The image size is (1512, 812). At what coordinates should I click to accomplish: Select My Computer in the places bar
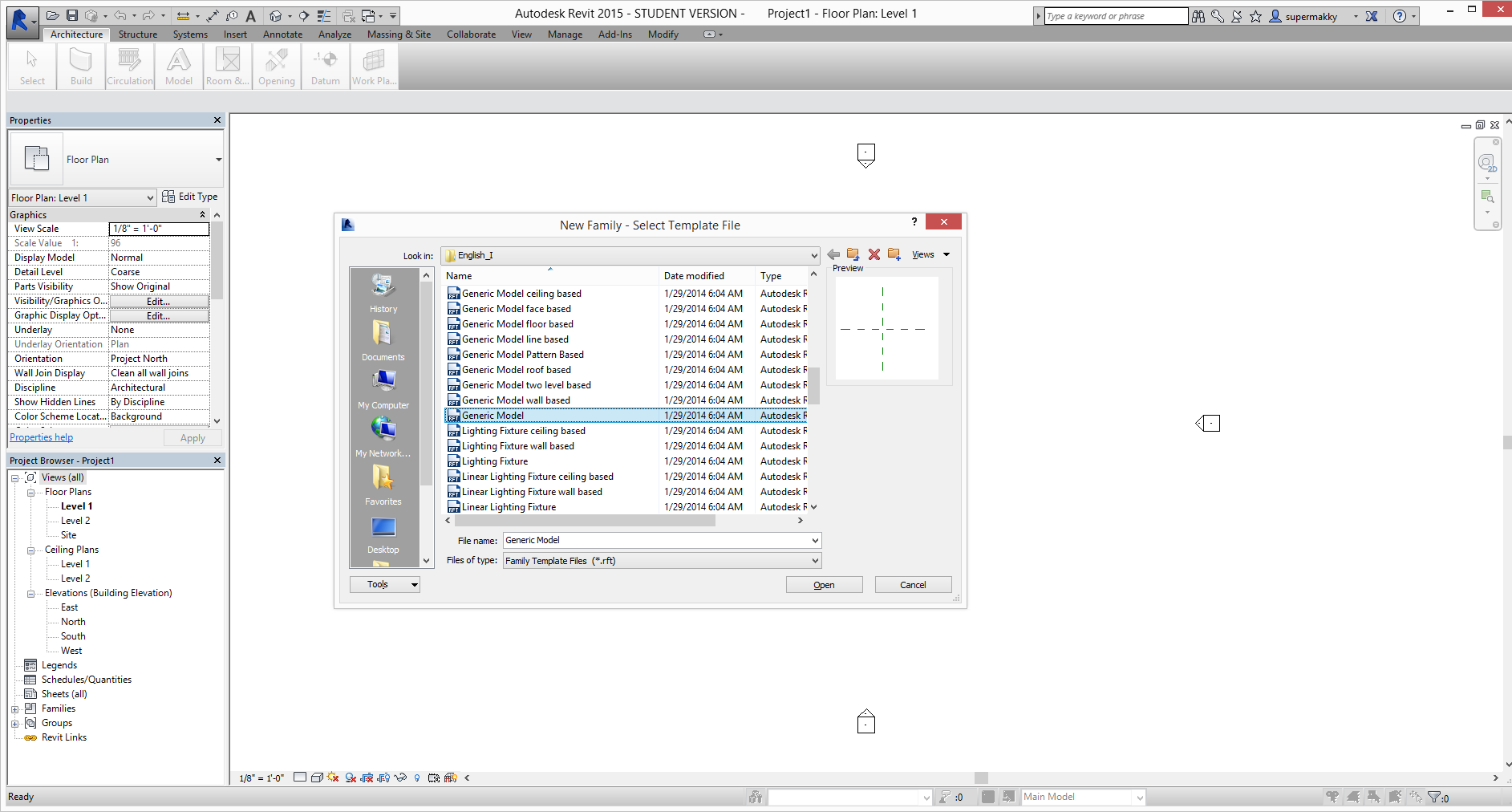[383, 389]
